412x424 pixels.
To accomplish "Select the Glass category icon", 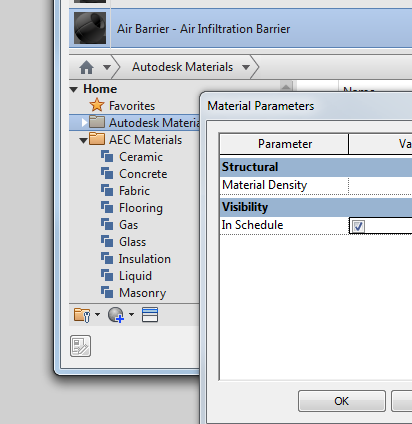I will 107,241.
